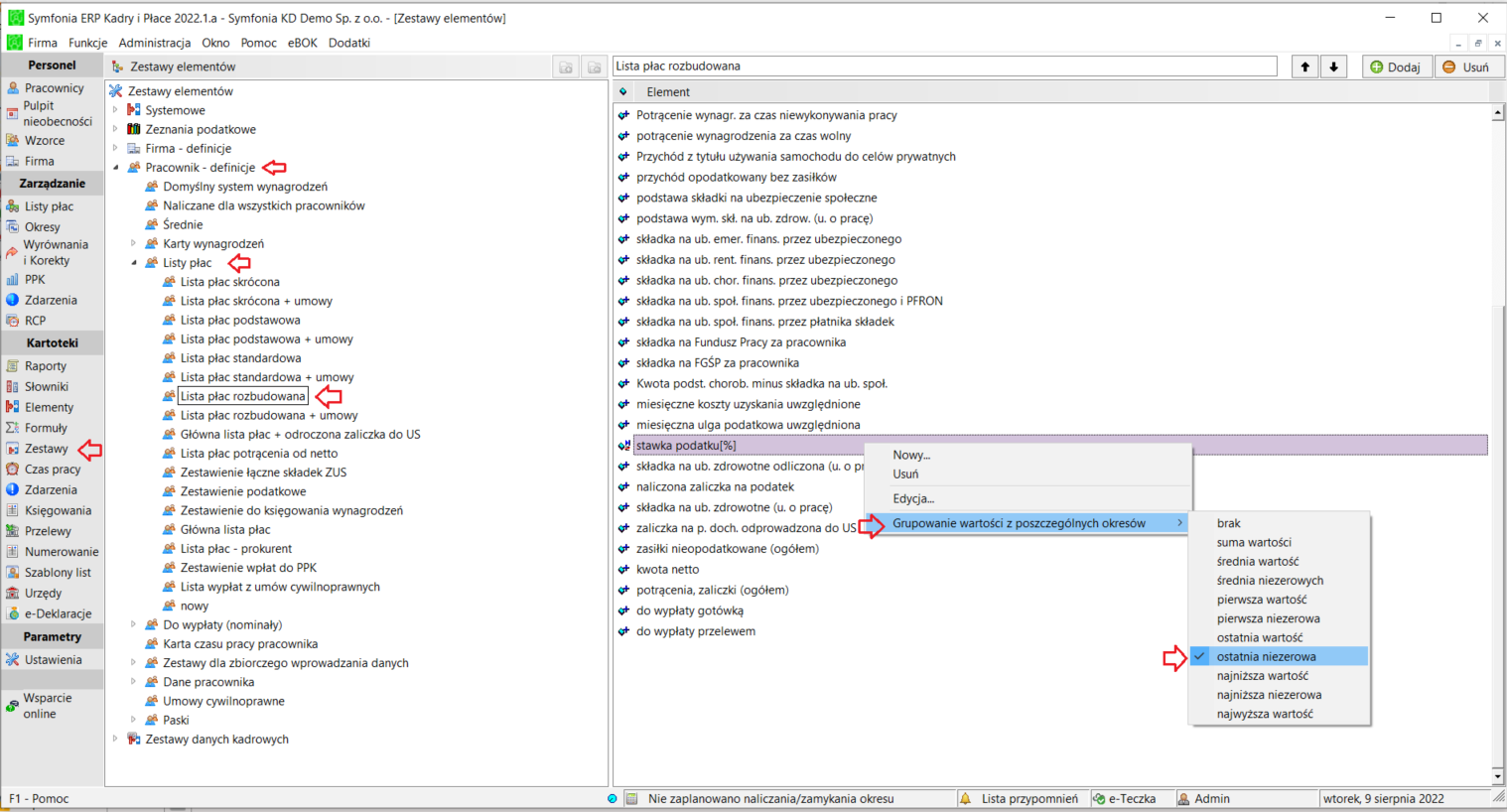Open Okresy sidebar item
The height and width of the screenshot is (812, 1507).
(43, 227)
